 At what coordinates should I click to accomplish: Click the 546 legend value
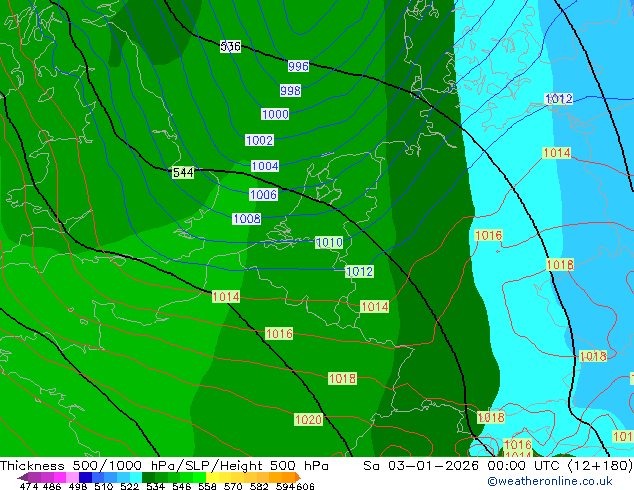[182, 486]
